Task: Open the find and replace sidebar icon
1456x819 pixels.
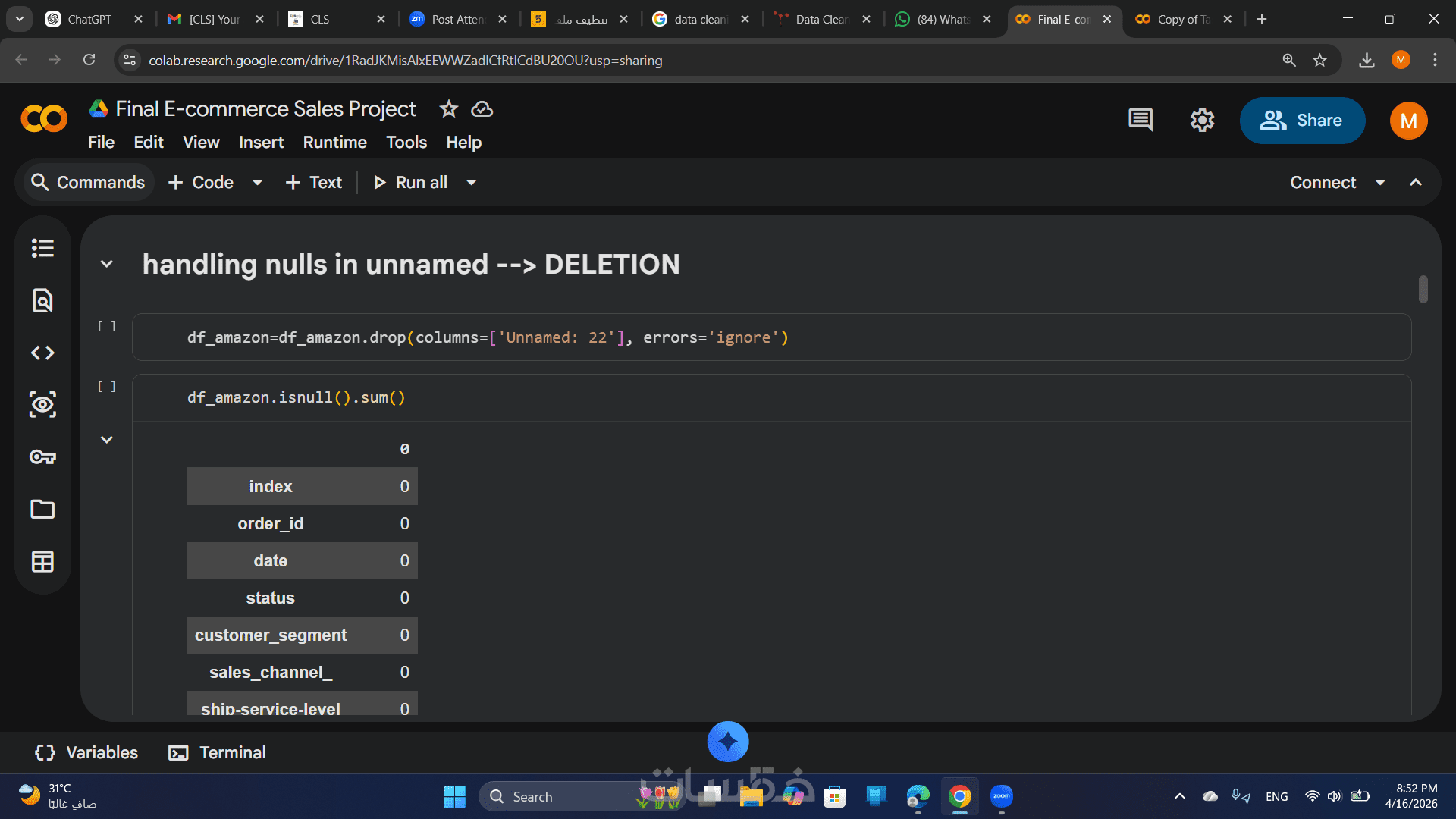Action: point(42,300)
